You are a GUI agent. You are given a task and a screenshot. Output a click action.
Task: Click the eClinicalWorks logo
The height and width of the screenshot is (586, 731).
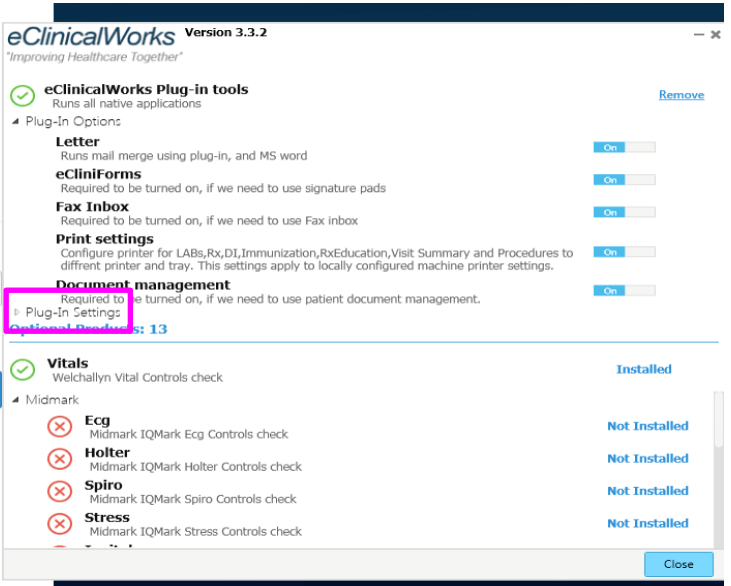pos(91,36)
